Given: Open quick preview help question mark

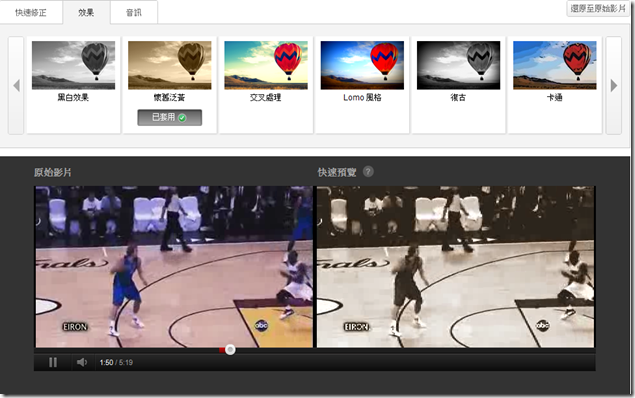Looking at the screenshot, I should pos(368,172).
